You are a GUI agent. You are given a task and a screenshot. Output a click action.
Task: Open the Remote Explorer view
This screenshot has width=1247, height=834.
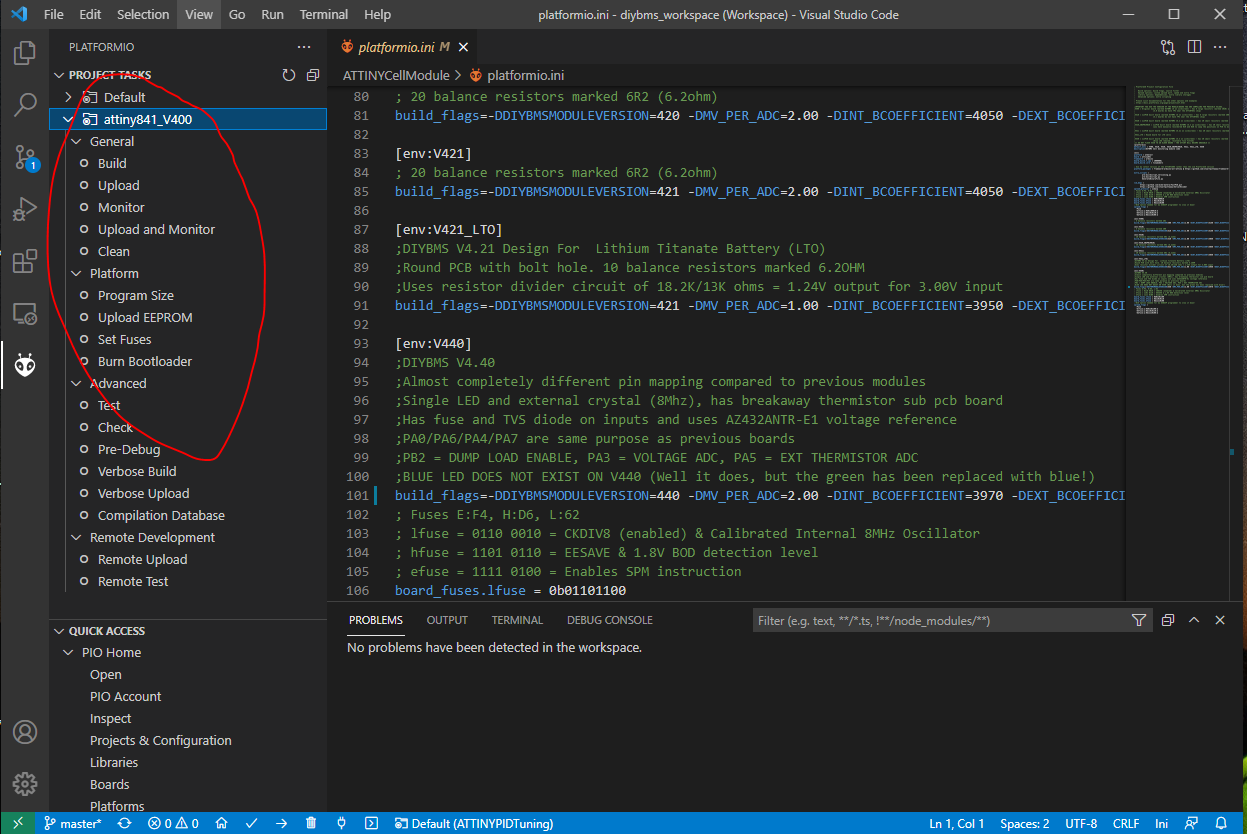pos(25,314)
